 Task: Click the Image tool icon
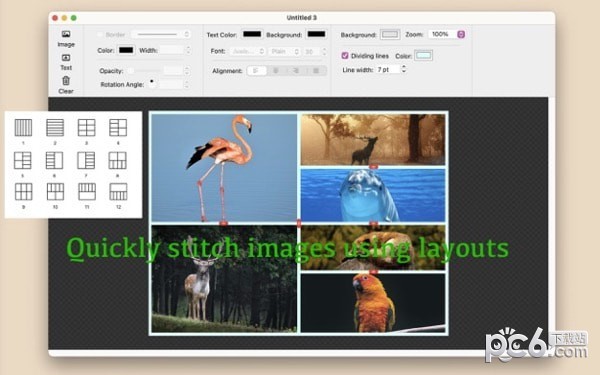pos(66,34)
